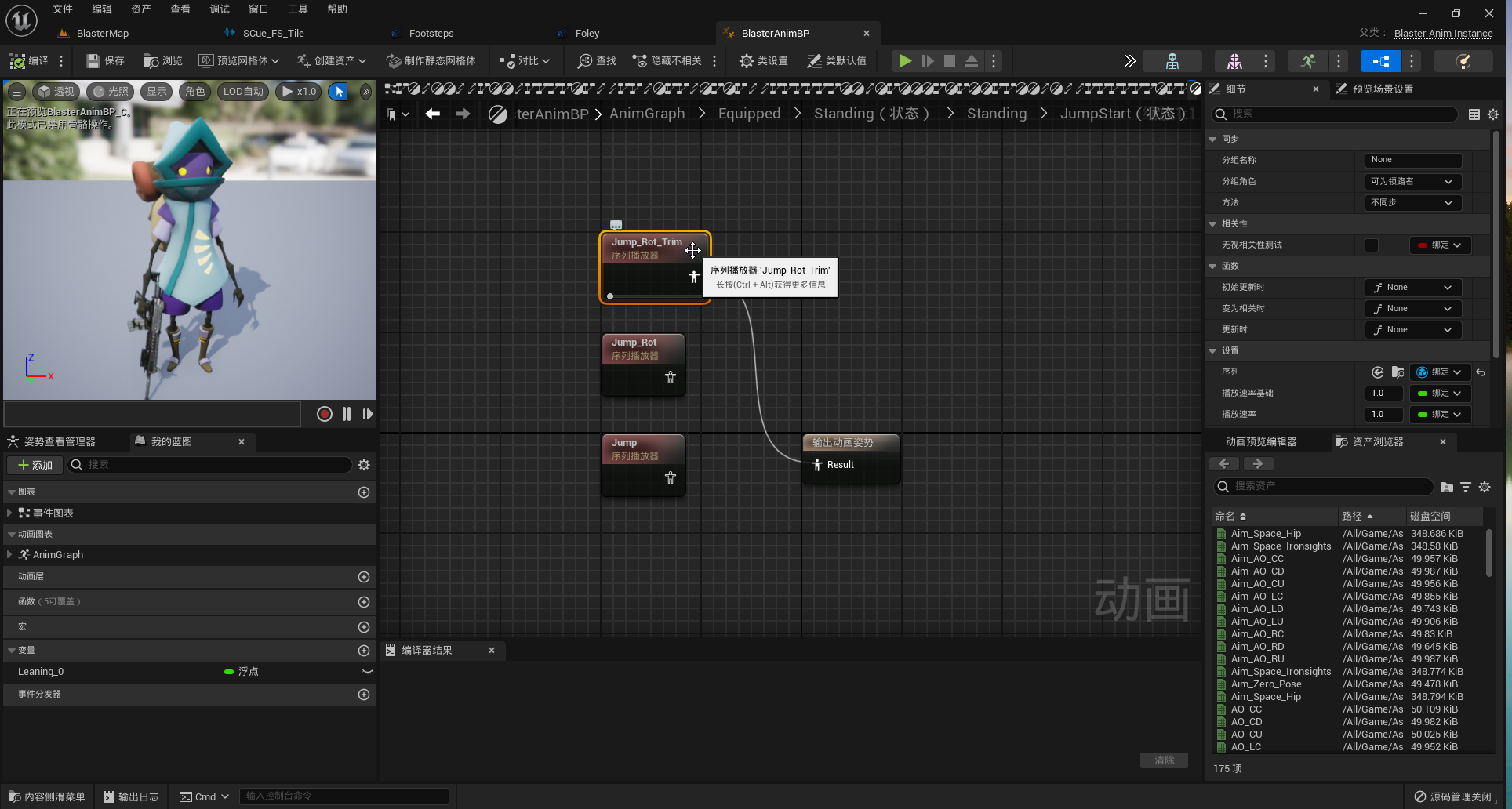Toggle the Ignore for Relevancy Test checkbox
Screen dimensions: 1512x809
click(1372, 245)
